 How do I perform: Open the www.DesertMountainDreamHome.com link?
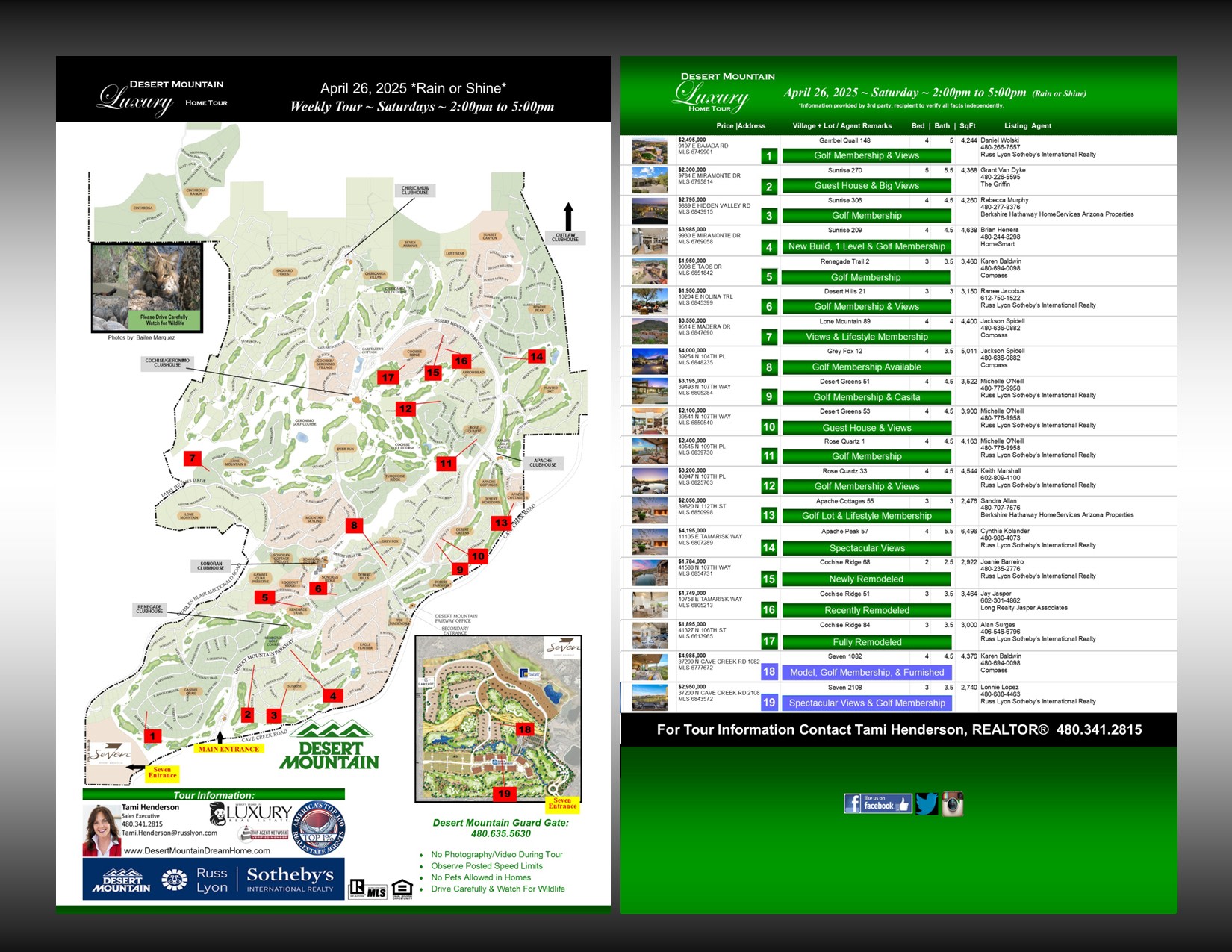tap(196, 850)
